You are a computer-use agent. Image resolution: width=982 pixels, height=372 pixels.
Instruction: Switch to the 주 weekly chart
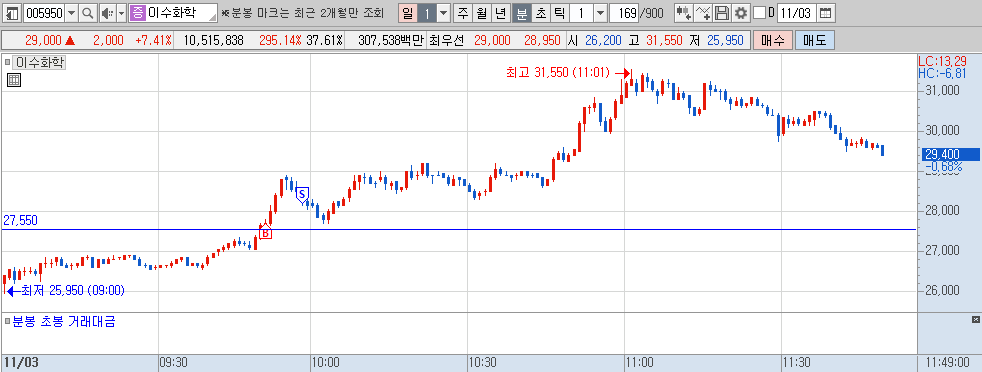(462, 13)
